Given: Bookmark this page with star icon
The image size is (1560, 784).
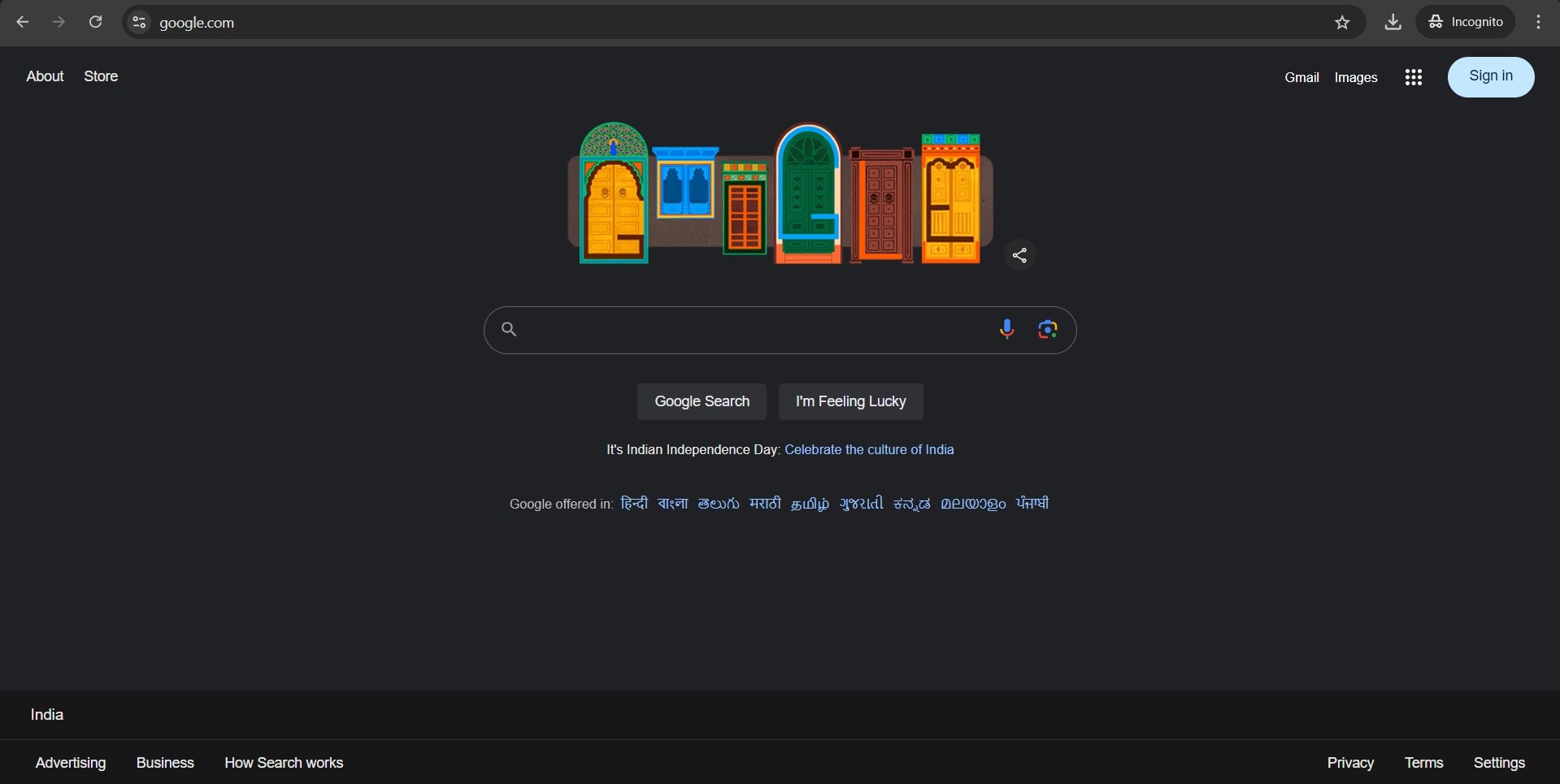Looking at the screenshot, I should click(1342, 22).
